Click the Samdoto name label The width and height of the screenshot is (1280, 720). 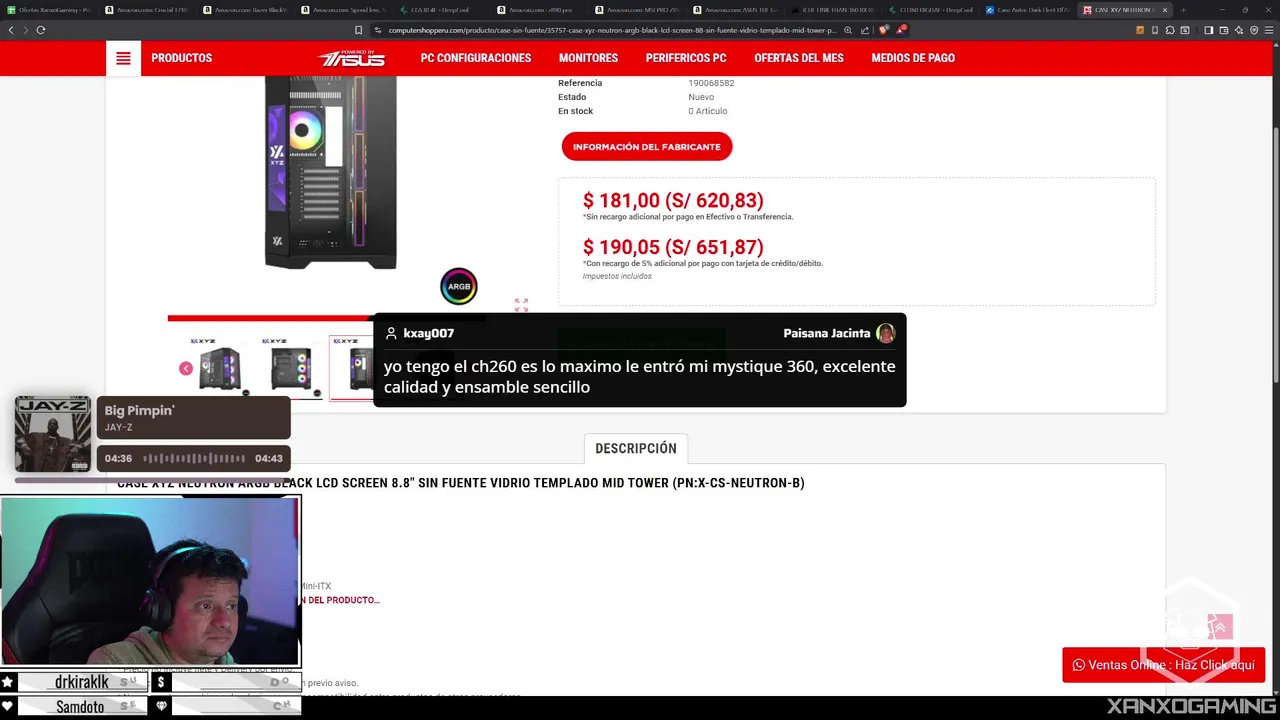80,707
